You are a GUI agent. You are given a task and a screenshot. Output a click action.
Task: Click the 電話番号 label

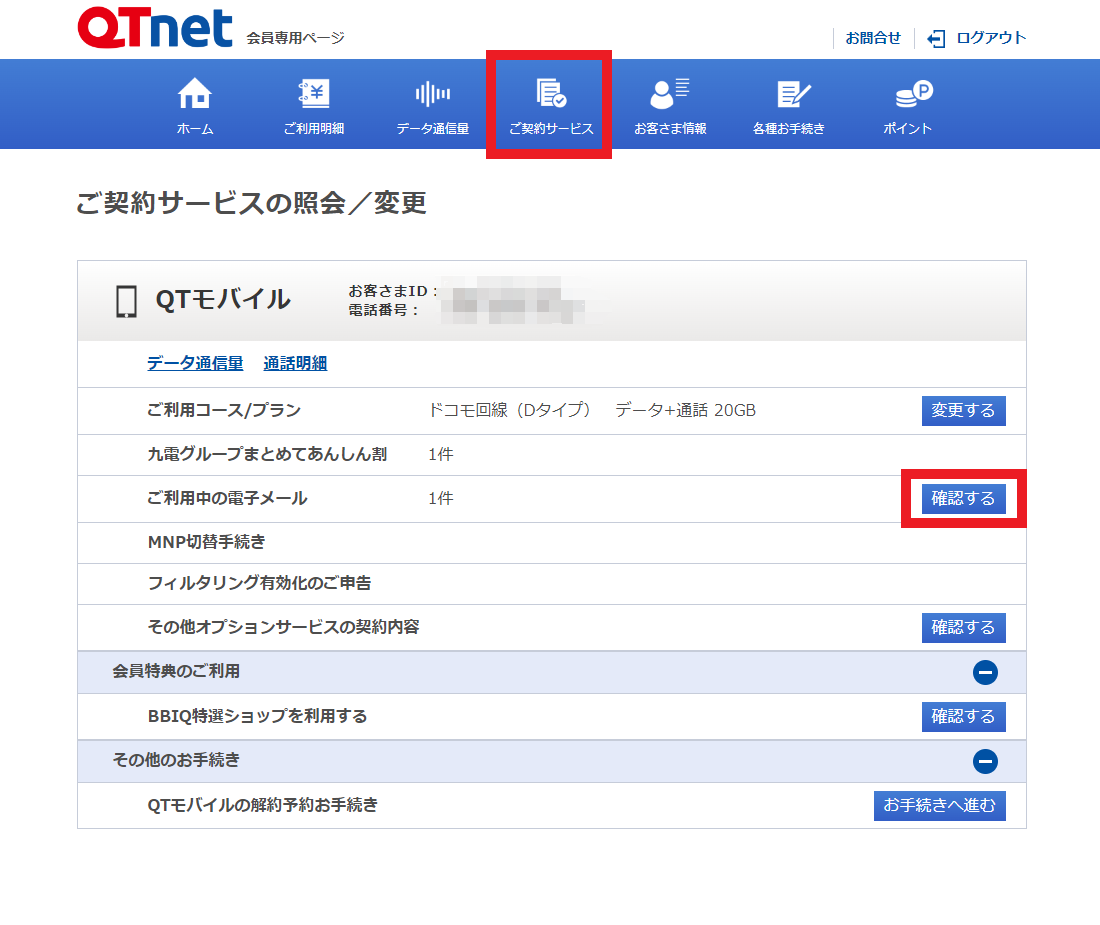tap(383, 310)
